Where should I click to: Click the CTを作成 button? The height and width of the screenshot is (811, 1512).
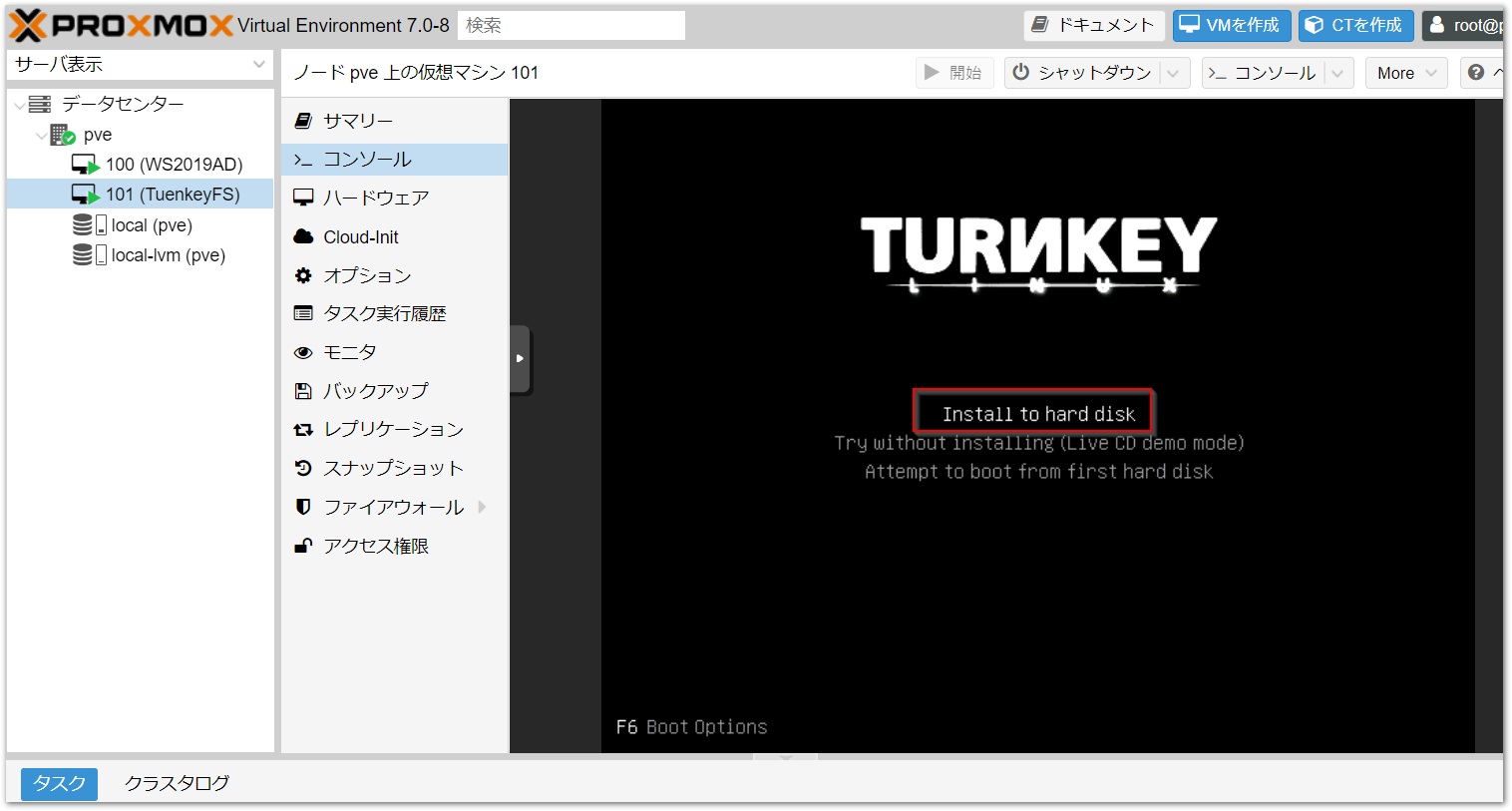(x=1356, y=25)
